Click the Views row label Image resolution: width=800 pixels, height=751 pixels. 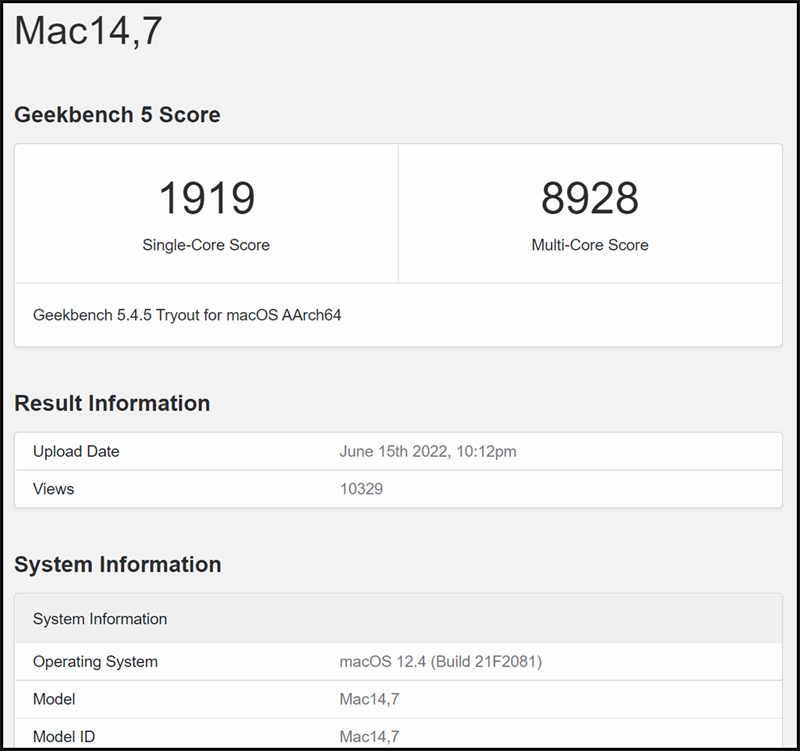tap(53, 489)
